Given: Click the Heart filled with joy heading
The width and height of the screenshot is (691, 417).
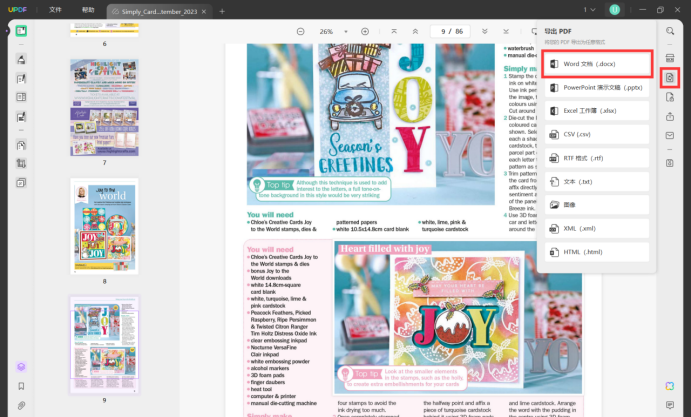Looking at the screenshot, I should pyautogui.click(x=384, y=249).
